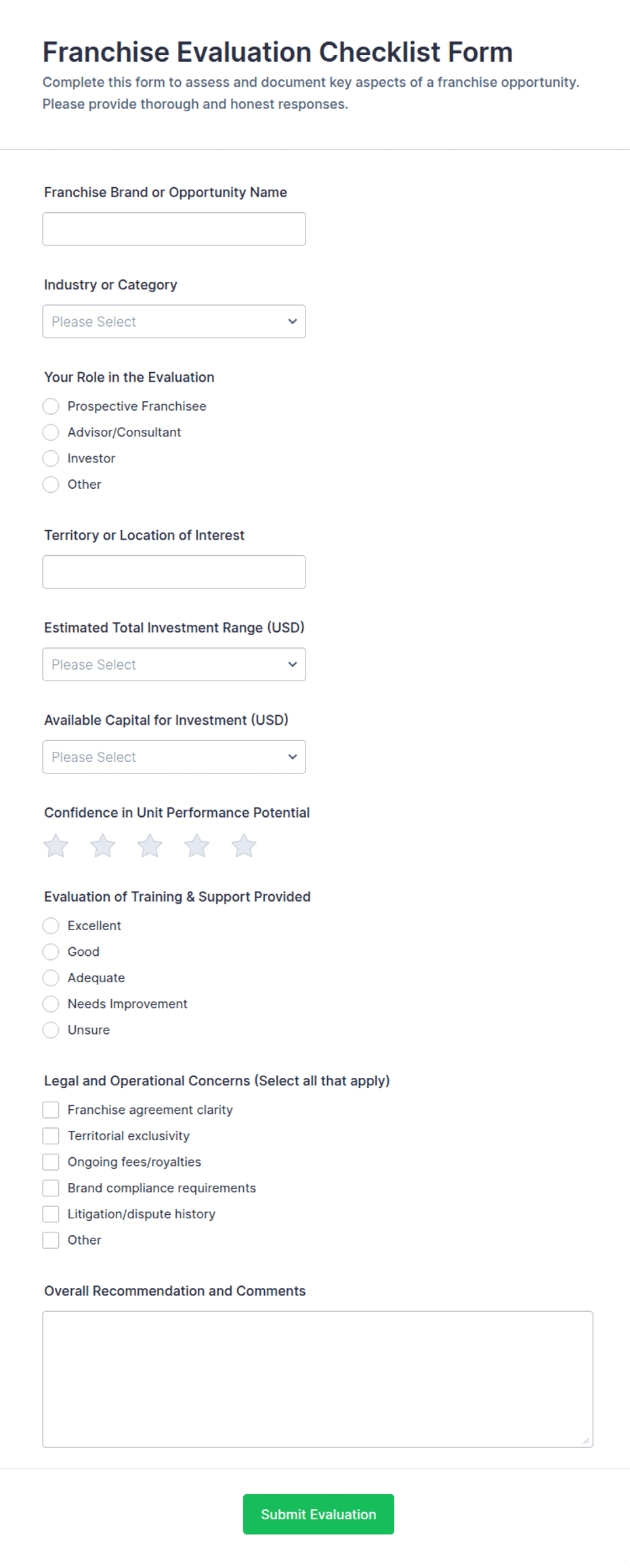Click the Territory or Location input
This screenshot has width=630, height=1568.
click(x=174, y=572)
